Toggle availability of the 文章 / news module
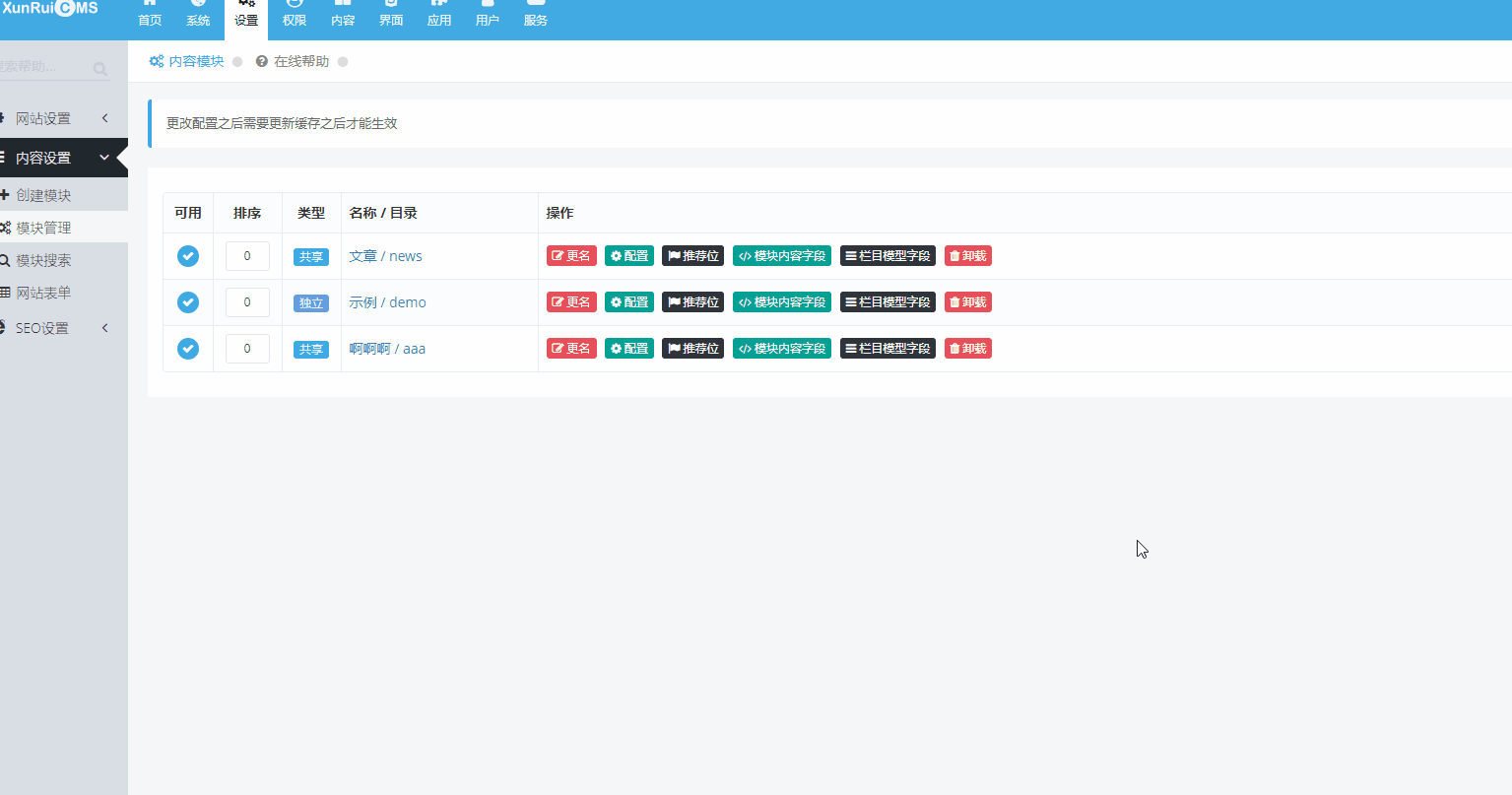Viewport: 1512px width, 795px height. [x=188, y=256]
